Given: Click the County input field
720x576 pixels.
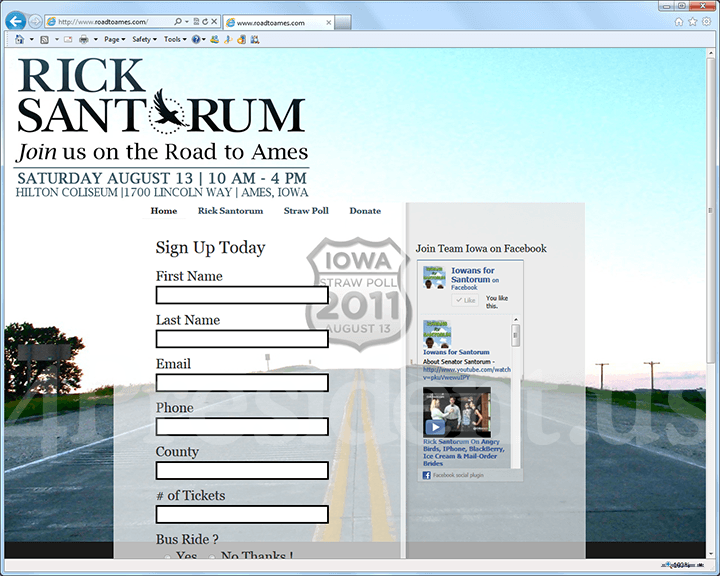Looking at the screenshot, I should (242, 470).
